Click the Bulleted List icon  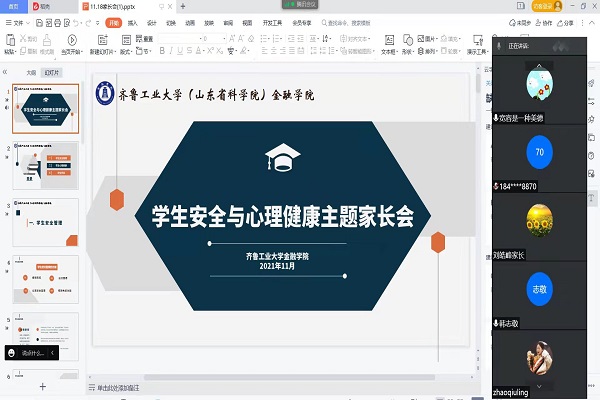click(x=264, y=39)
